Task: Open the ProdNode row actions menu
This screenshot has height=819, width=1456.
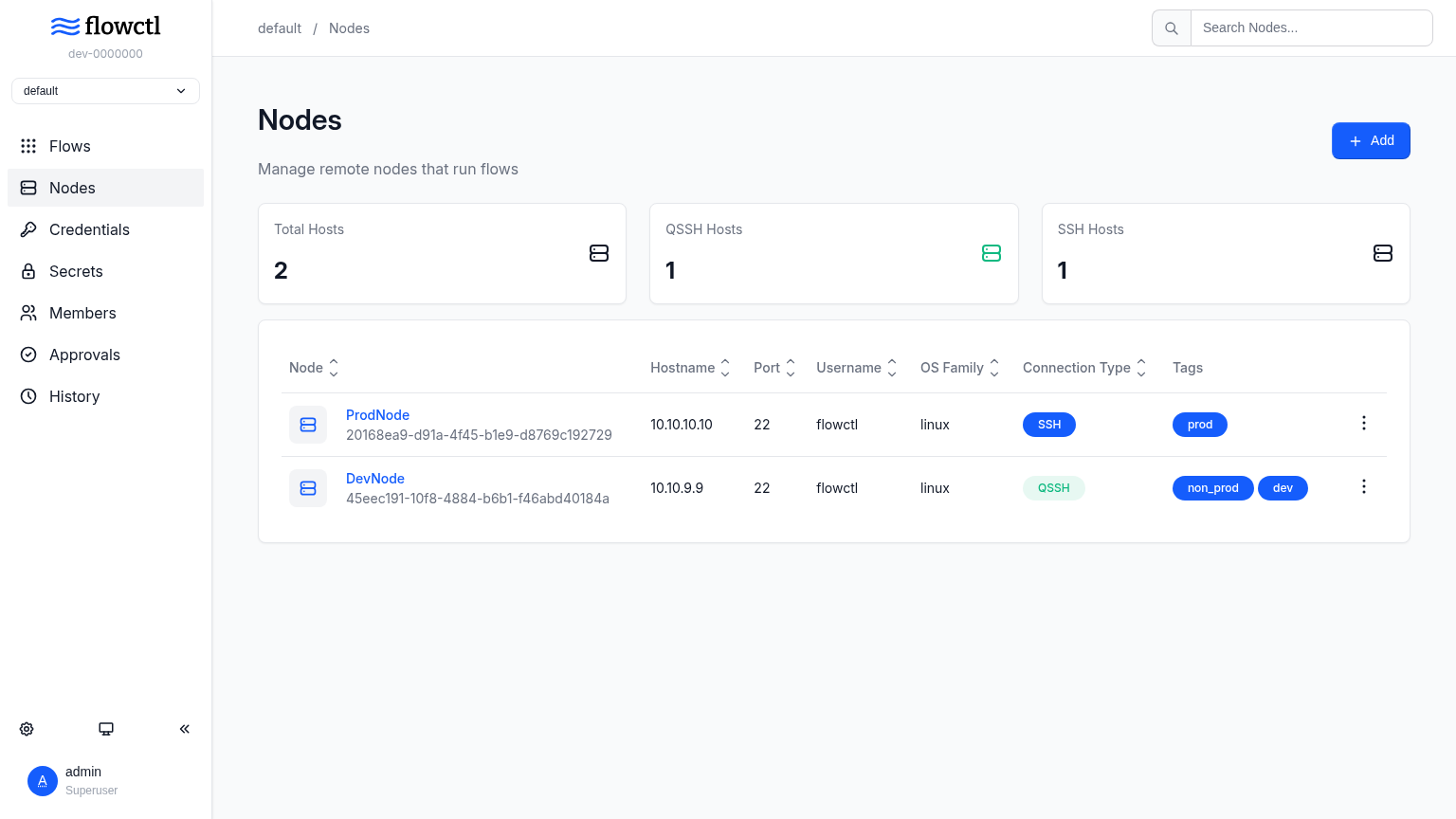Action: coord(1364,423)
